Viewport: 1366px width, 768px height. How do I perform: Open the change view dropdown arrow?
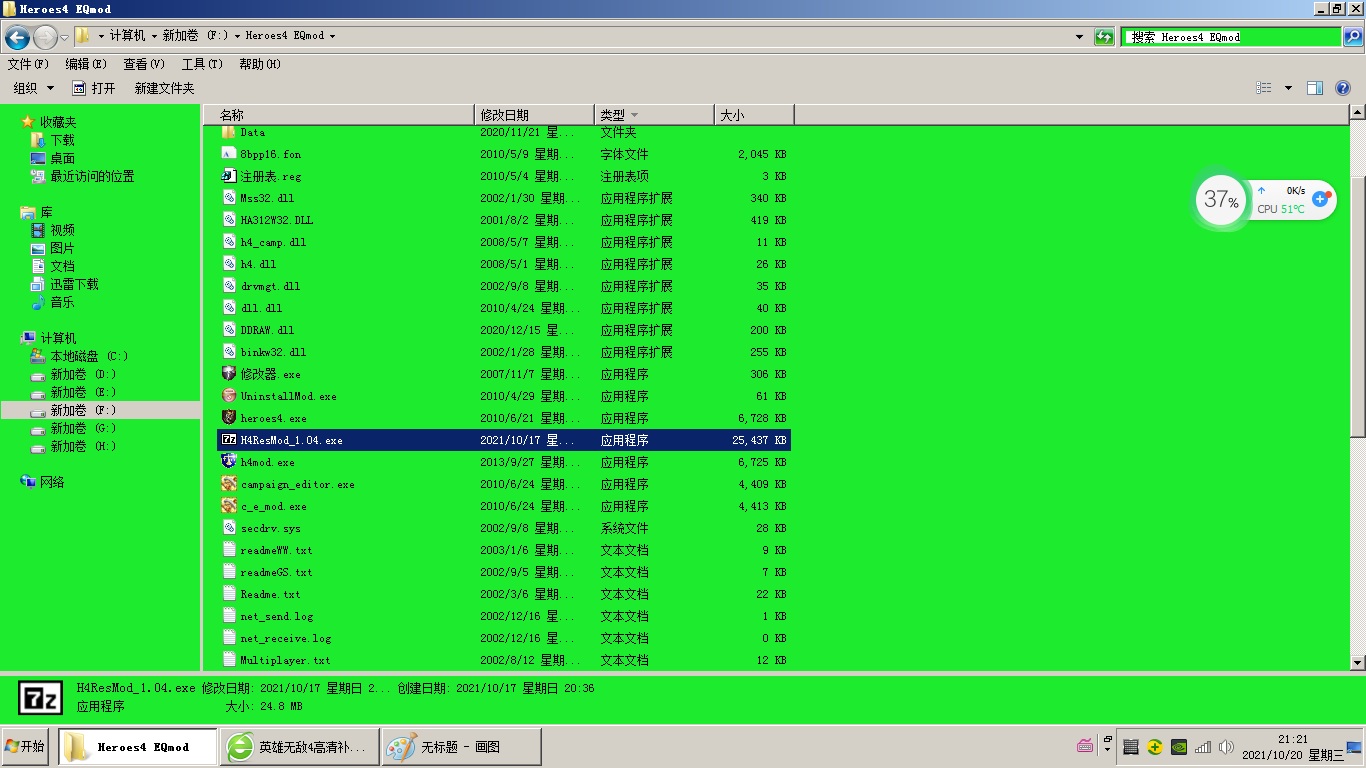1288,88
